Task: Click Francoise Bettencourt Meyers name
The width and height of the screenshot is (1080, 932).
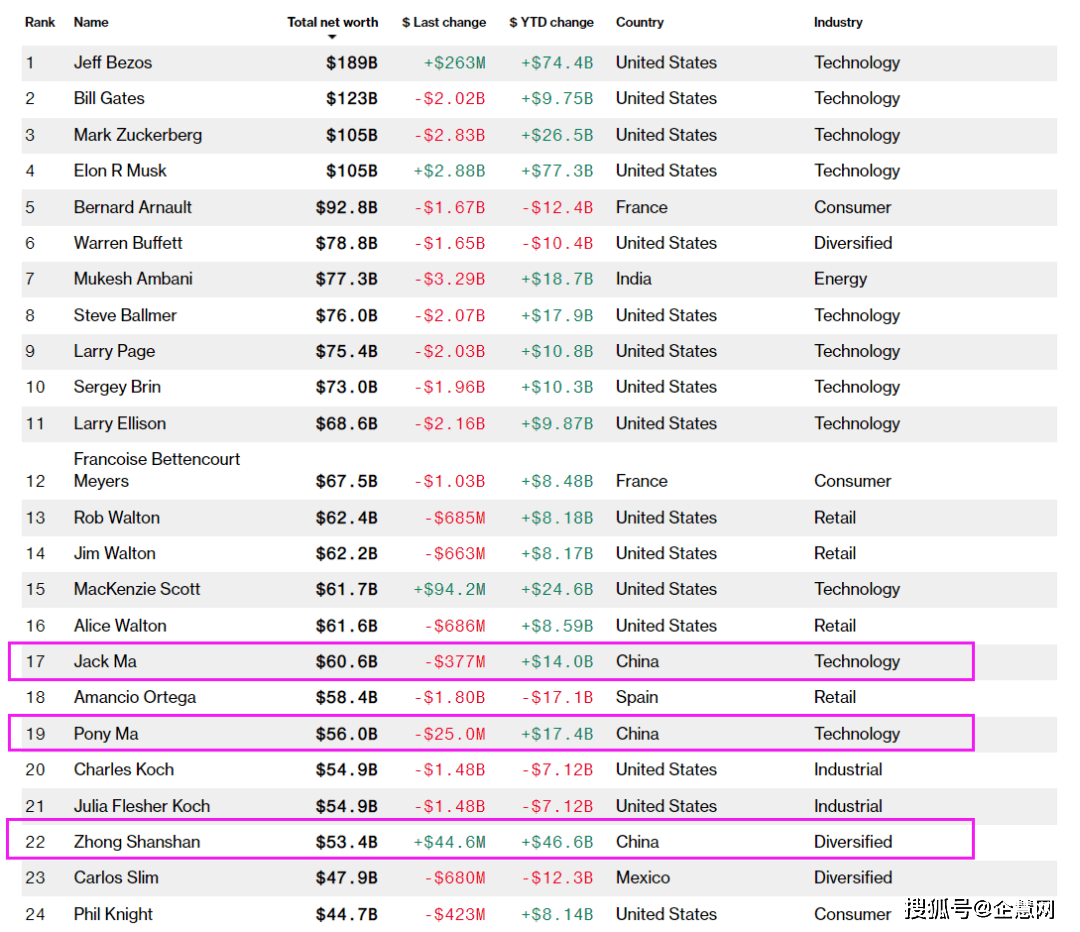Action: [157, 470]
